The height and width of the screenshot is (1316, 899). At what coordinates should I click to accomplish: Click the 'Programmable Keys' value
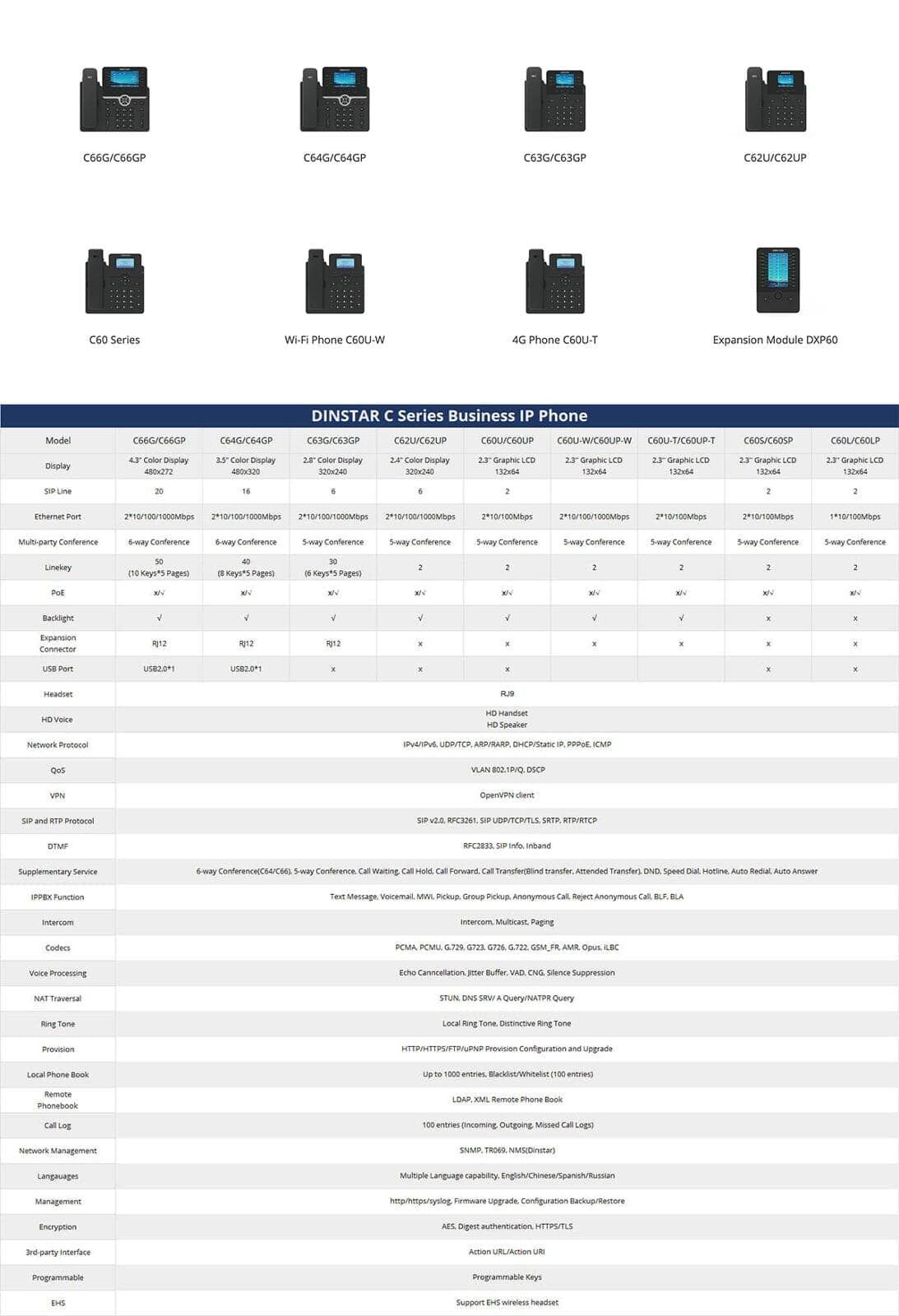tap(507, 1277)
